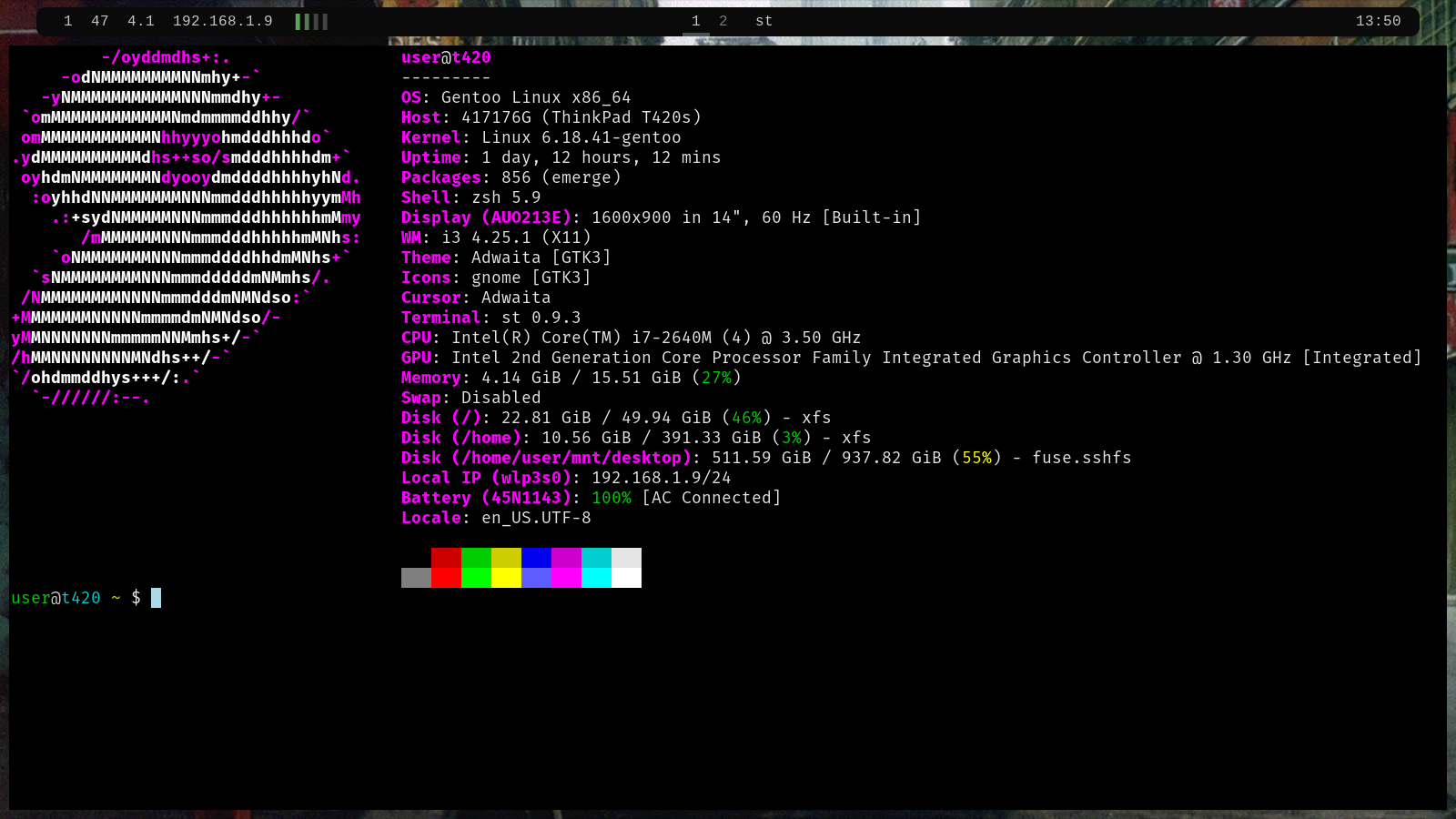Click the vertical bars indicator in the status bar
The width and height of the screenshot is (1456, 819).
tap(311, 21)
